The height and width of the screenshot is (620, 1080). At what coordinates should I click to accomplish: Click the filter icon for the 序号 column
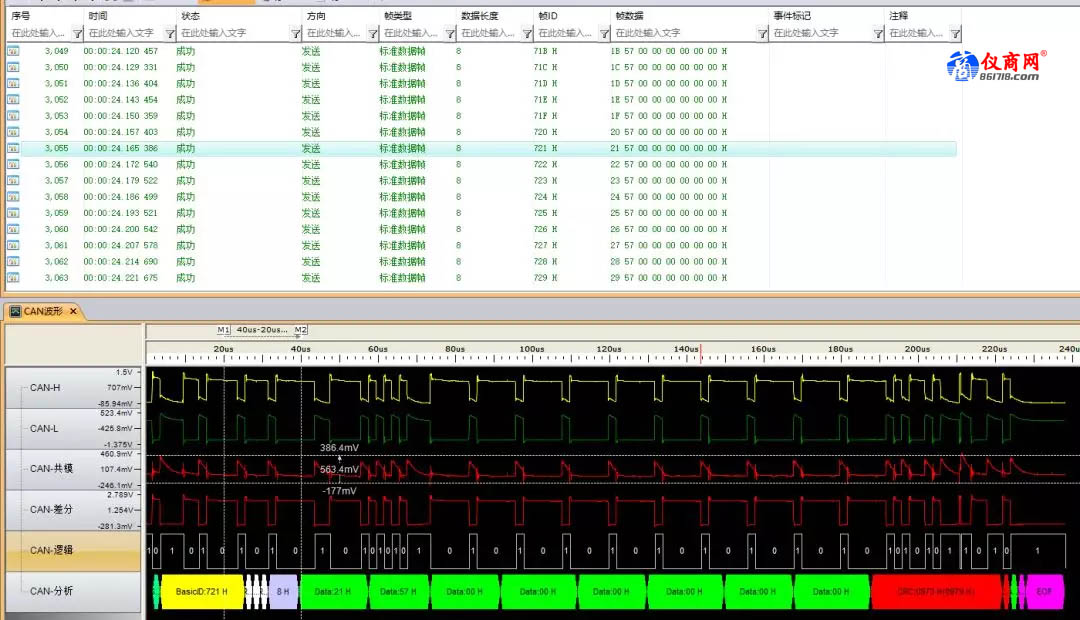[x=76, y=34]
